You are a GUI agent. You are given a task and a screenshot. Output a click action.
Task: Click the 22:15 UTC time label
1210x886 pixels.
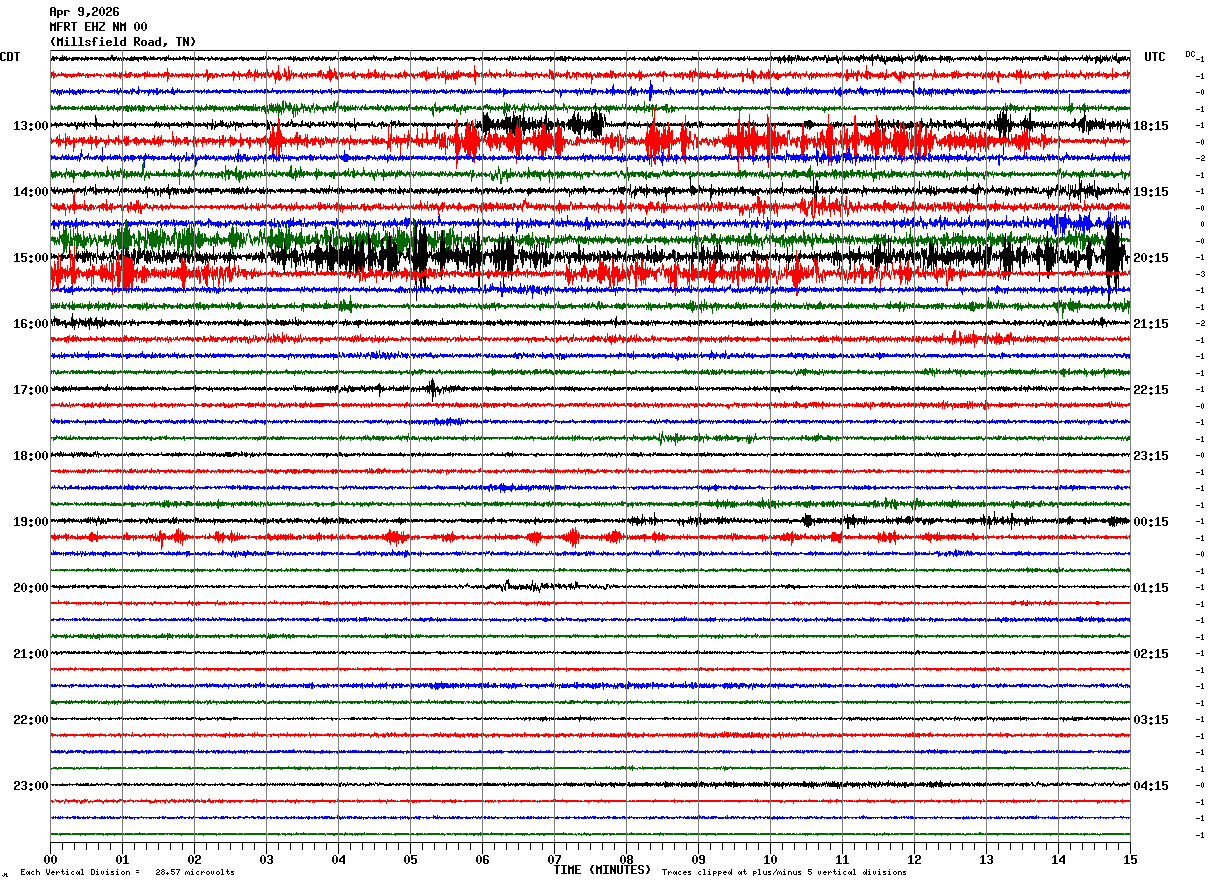1151,390
